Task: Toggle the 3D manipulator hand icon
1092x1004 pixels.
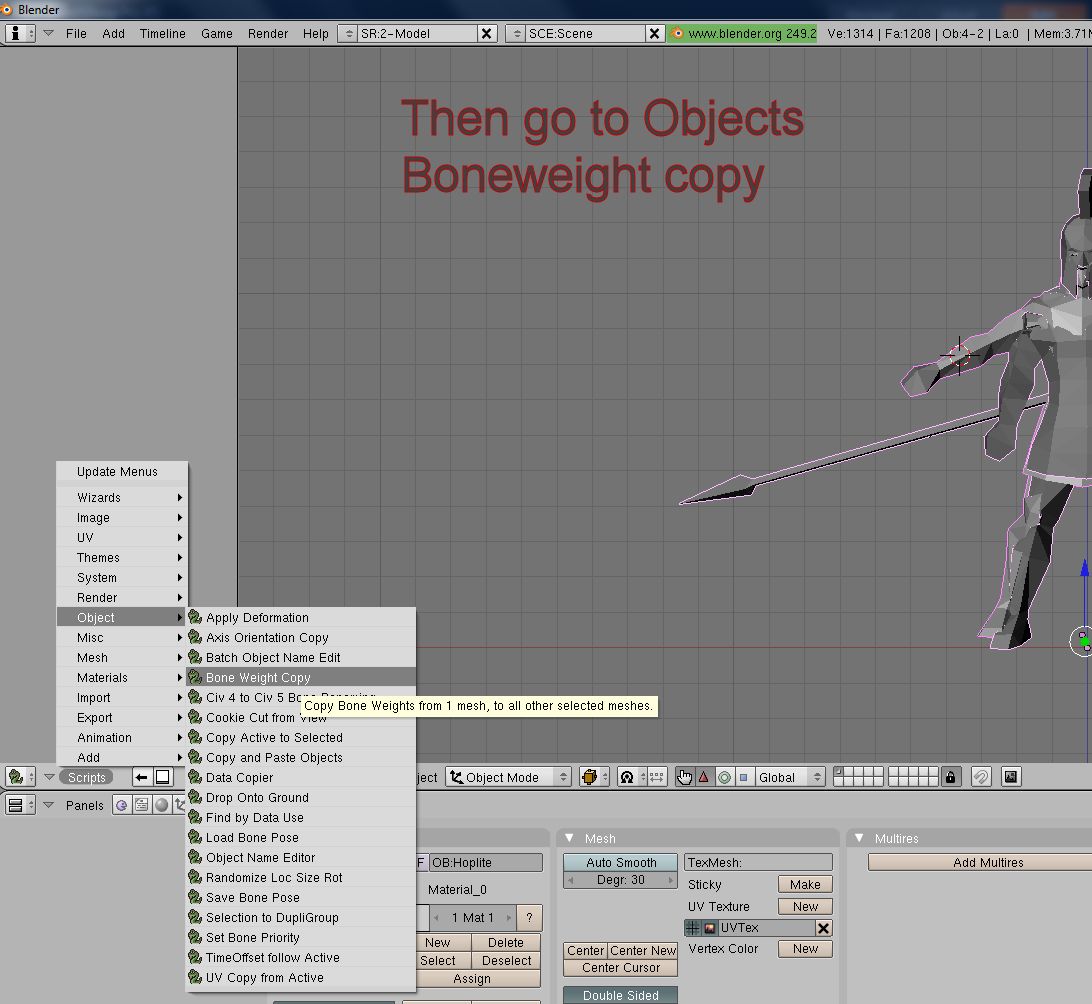Action: (x=685, y=777)
